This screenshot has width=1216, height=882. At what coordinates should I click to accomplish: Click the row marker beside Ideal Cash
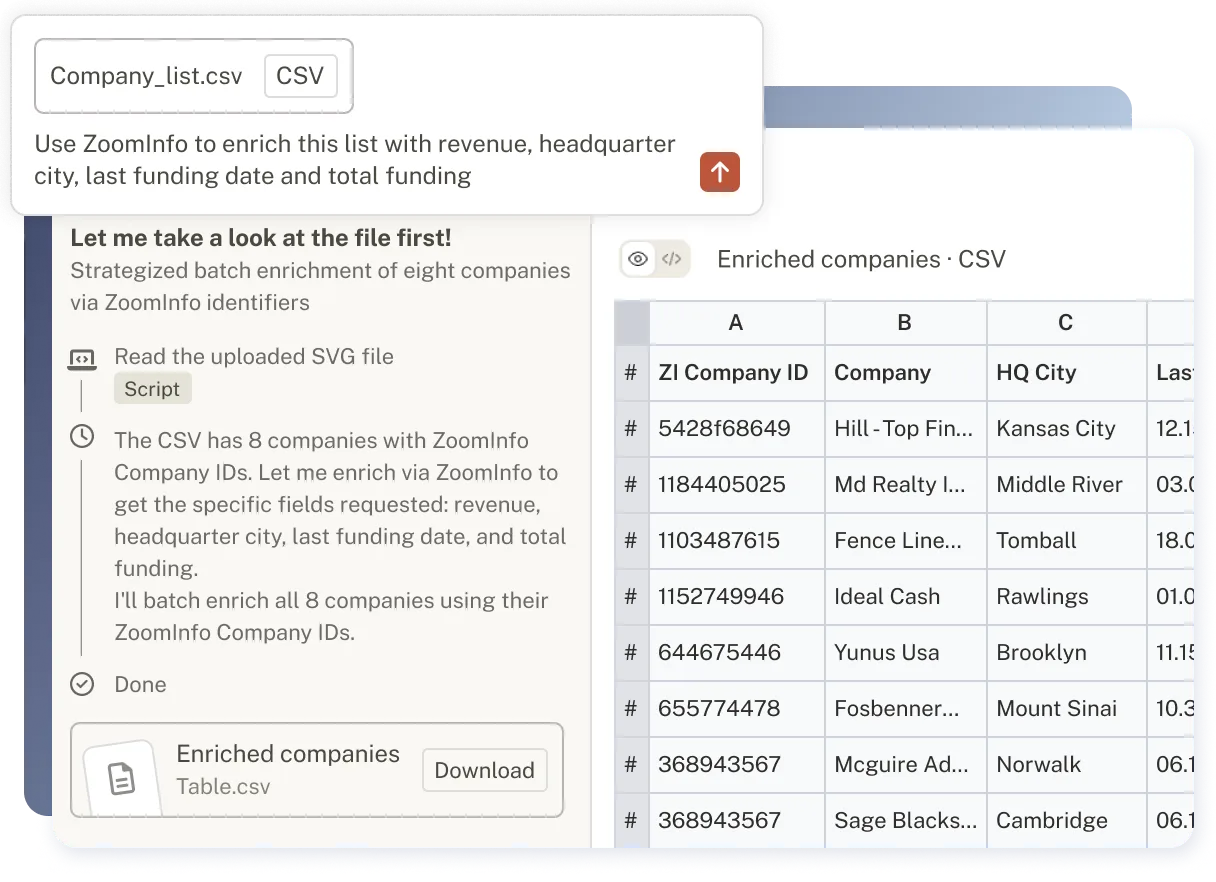click(631, 597)
